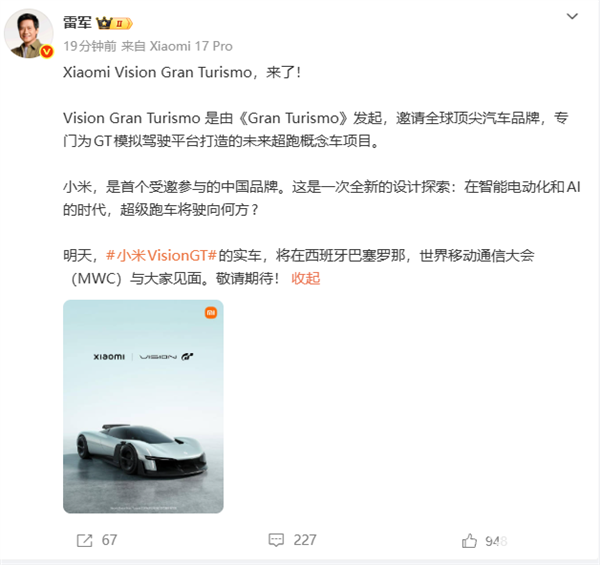Click the comment count 227
Viewport: 600px width, 565px height.
[x=305, y=540]
